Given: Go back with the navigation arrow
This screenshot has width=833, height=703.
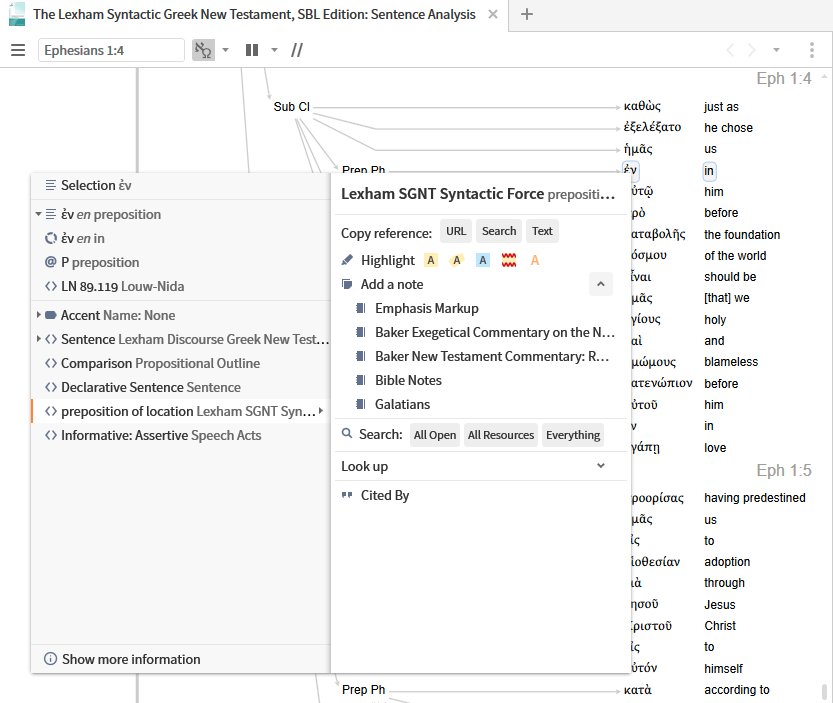Looking at the screenshot, I should [x=730, y=50].
